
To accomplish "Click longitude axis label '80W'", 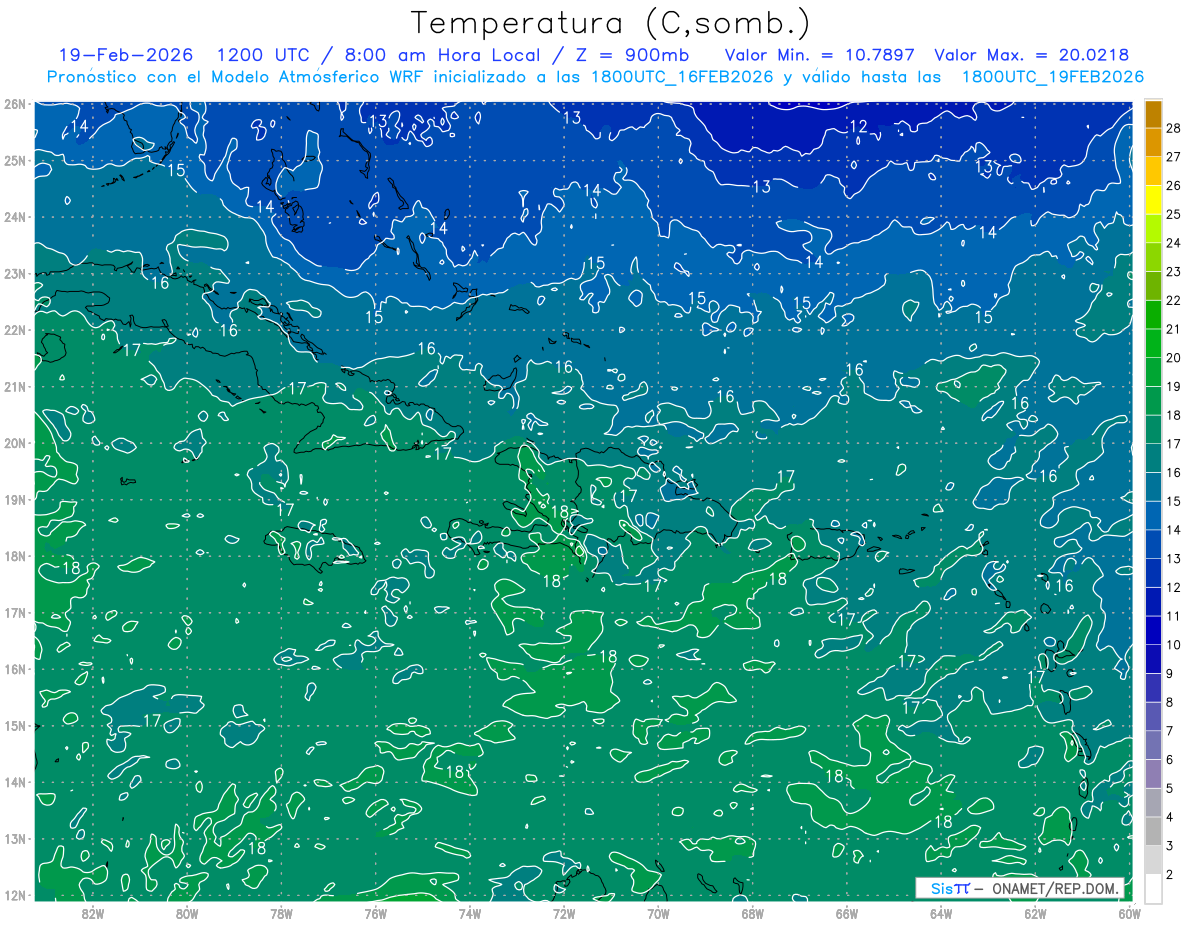I will click(x=187, y=913).
